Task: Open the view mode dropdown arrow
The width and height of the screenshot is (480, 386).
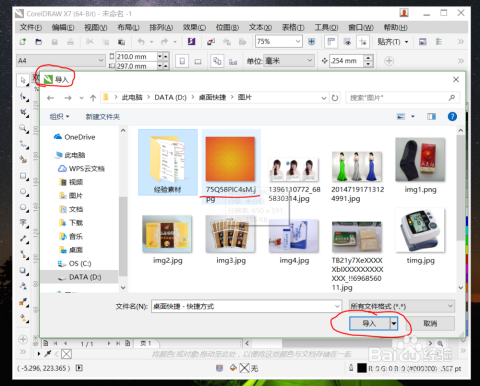Action: click(x=413, y=116)
